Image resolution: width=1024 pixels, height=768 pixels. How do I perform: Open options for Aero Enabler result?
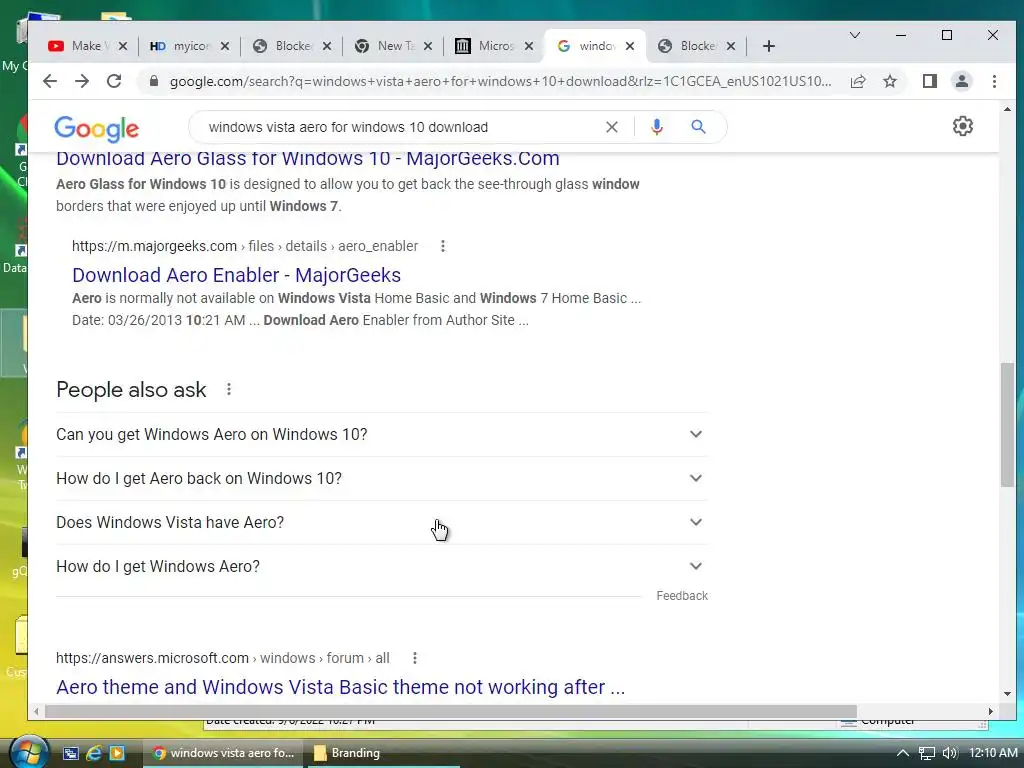(x=443, y=246)
